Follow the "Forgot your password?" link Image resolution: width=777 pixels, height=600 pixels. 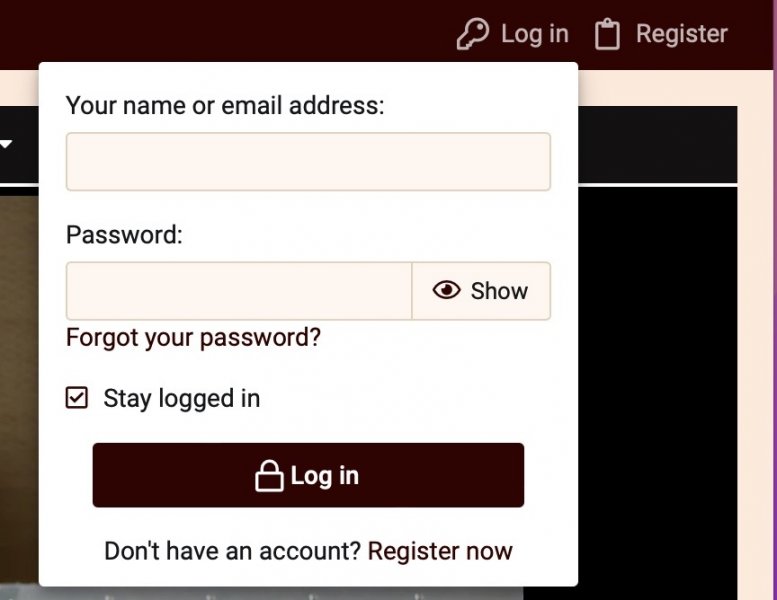click(193, 337)
